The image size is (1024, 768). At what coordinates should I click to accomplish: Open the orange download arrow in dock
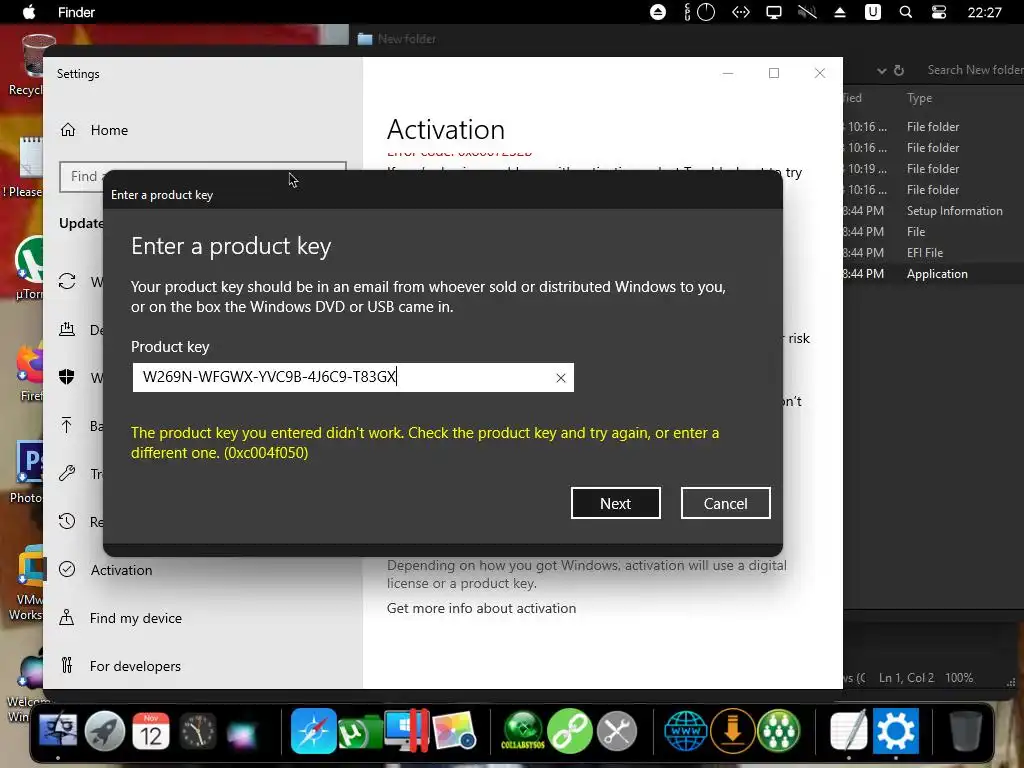coord(732,731)
